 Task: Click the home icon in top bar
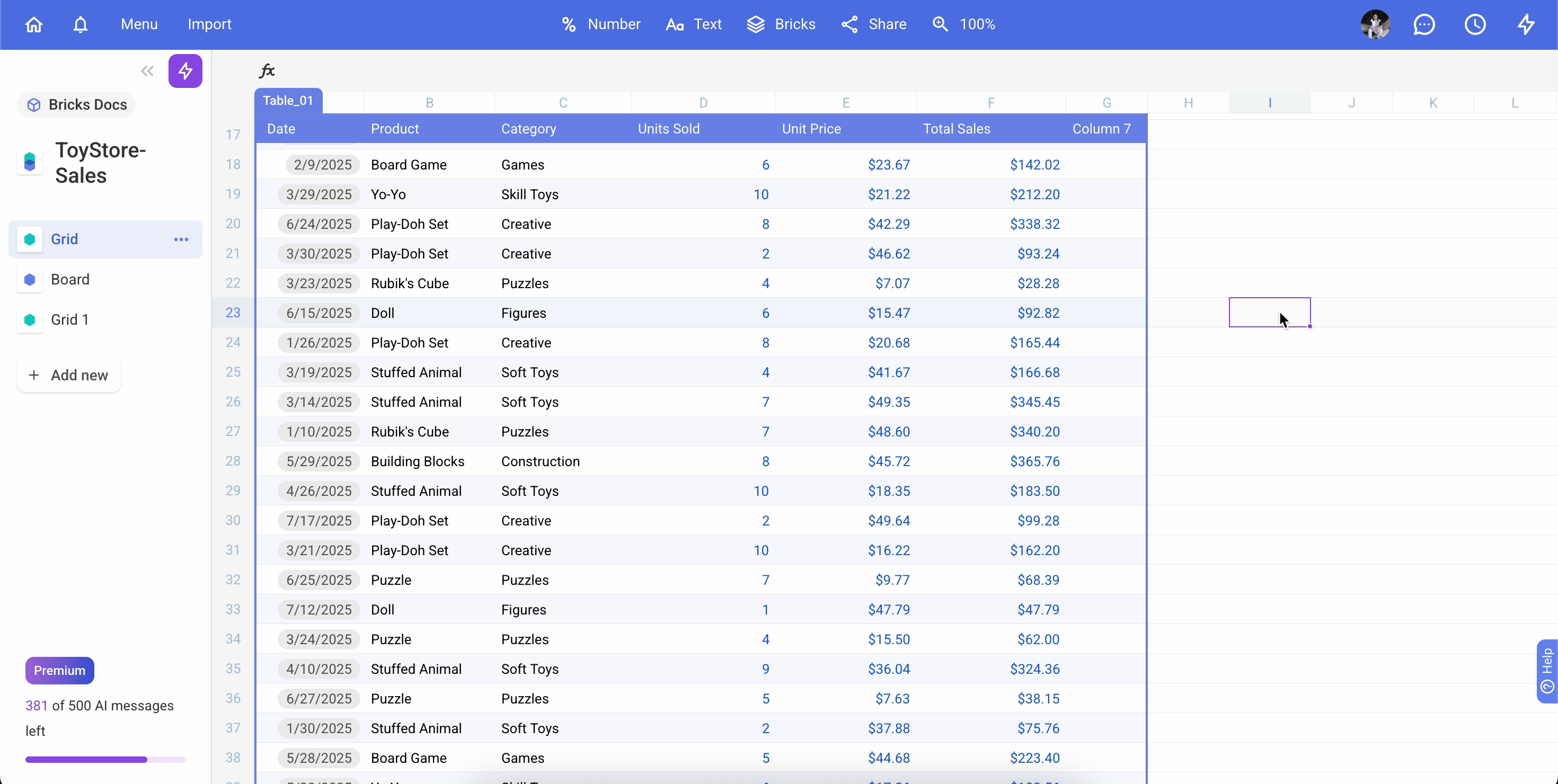(x=34, y=24)
